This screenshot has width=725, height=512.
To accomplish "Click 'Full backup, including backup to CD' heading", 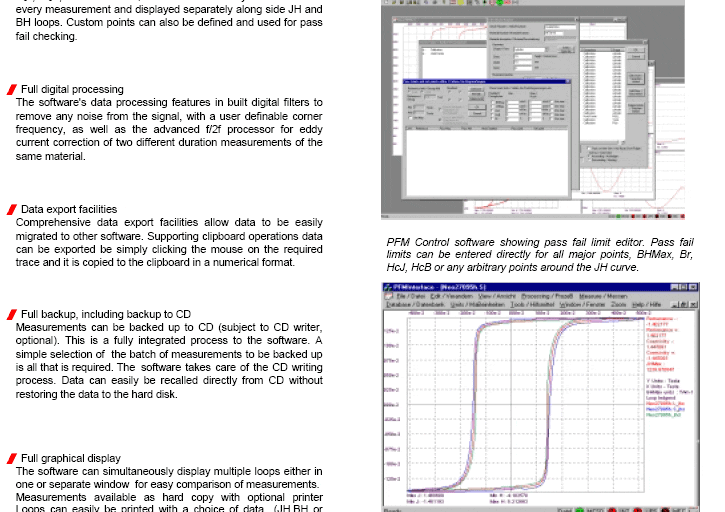I will [x=106, y=314].
